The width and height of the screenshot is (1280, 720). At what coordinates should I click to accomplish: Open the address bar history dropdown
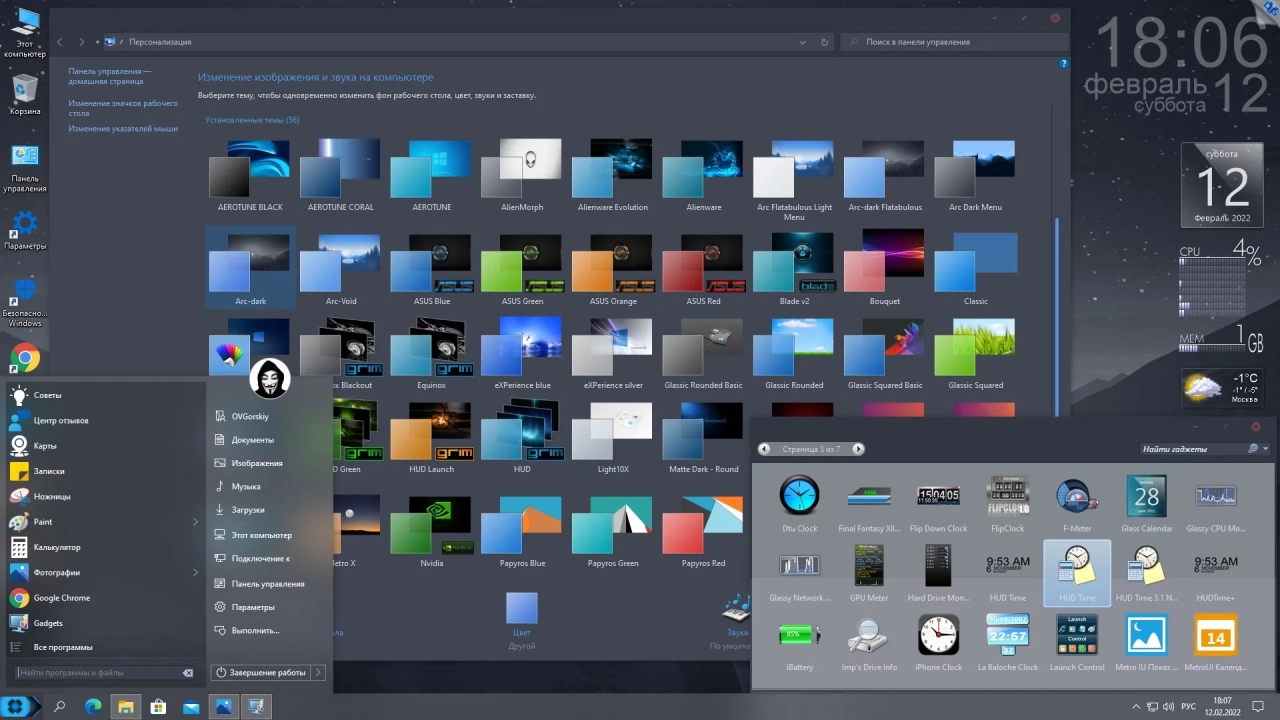(803, 42)
